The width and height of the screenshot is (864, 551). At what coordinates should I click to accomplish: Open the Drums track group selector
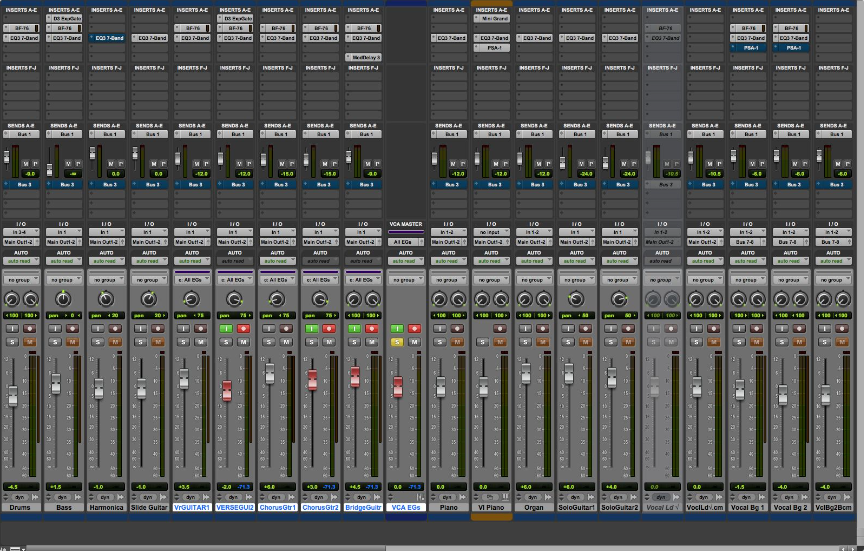(x=21, y=280)
